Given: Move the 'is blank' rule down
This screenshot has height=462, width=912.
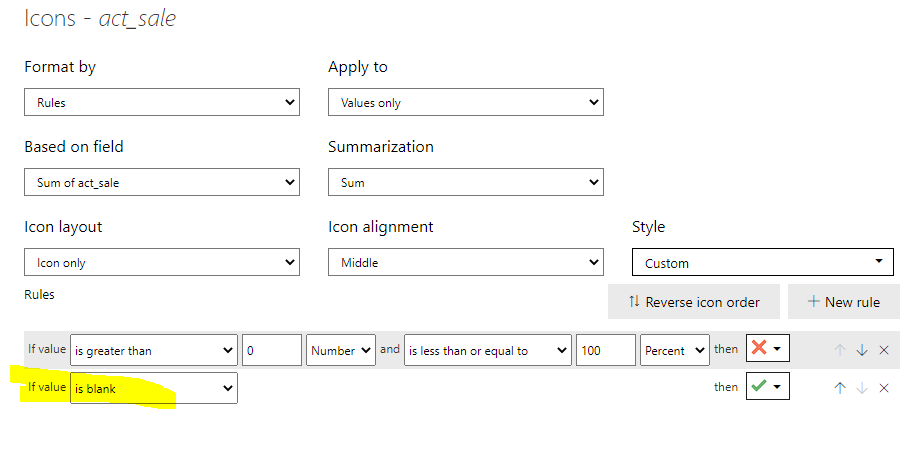Looking at the screenshot, I should (x=862, y=388).
